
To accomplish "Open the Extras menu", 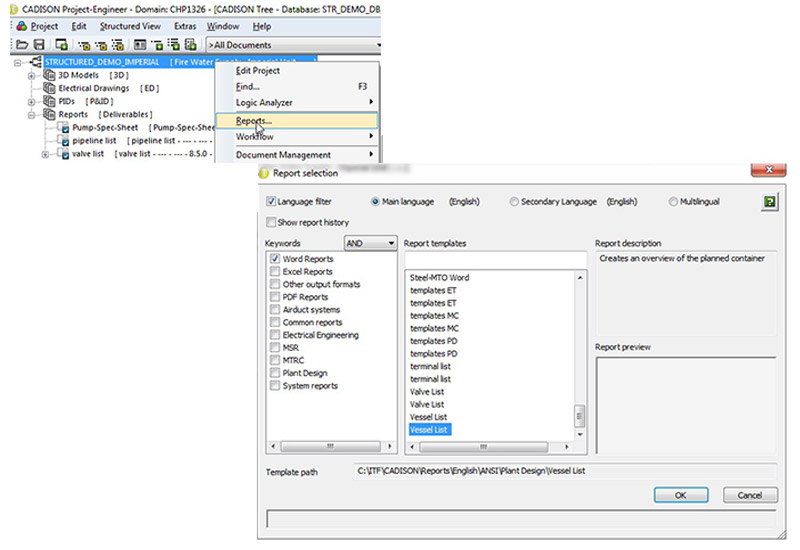I will (185, 26).
